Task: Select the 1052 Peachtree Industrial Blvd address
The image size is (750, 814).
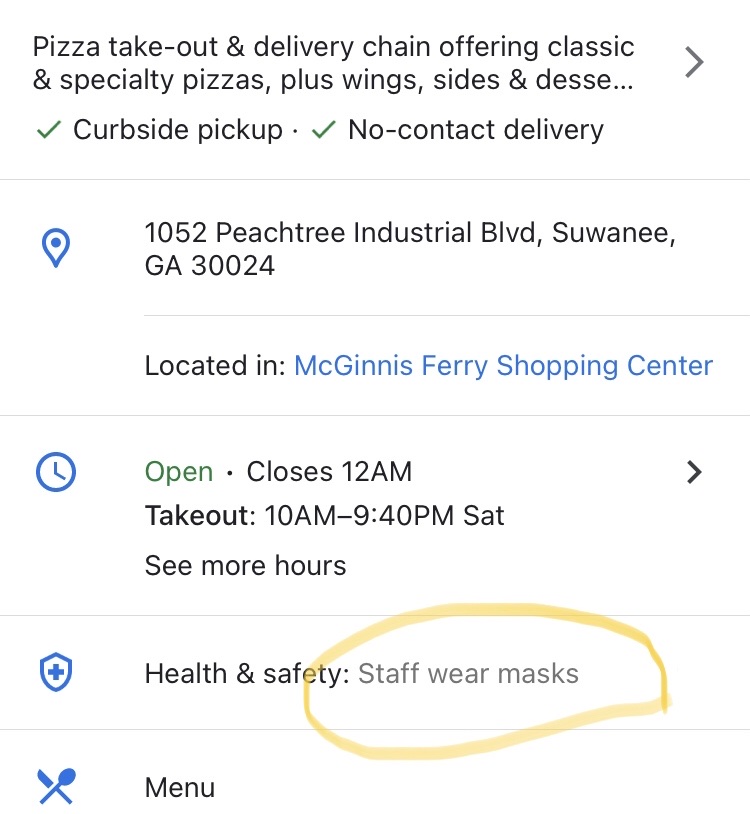Action: coord(410,249)
